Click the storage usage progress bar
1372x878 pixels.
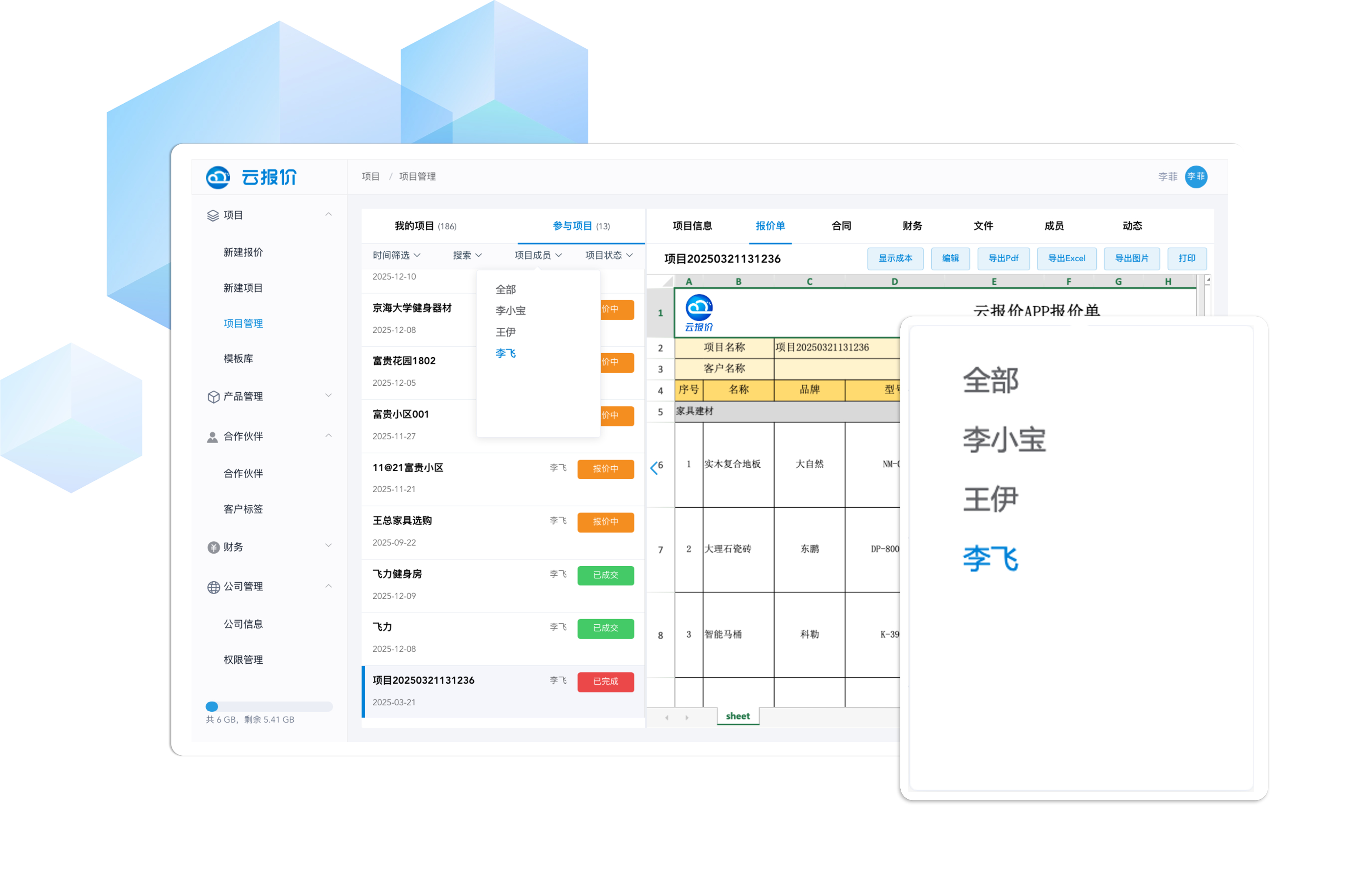(x=268, y=706)
